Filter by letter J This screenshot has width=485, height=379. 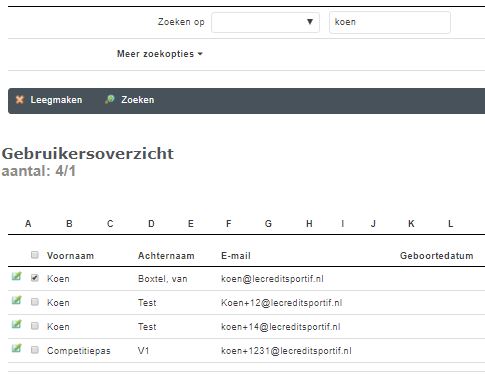373,224
